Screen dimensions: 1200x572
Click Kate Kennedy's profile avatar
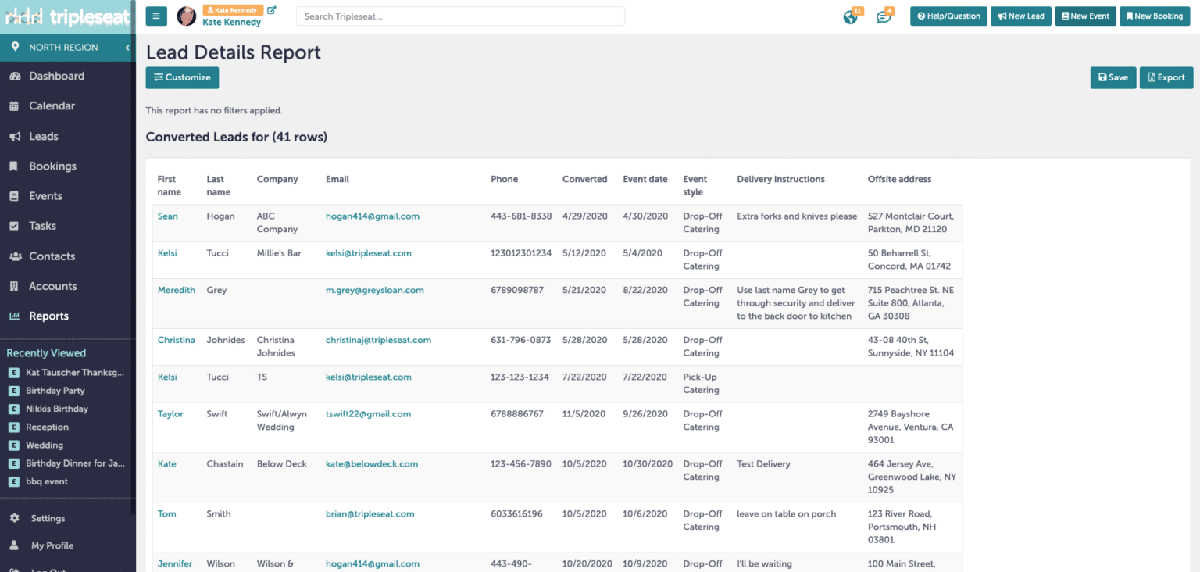[187, 16]
